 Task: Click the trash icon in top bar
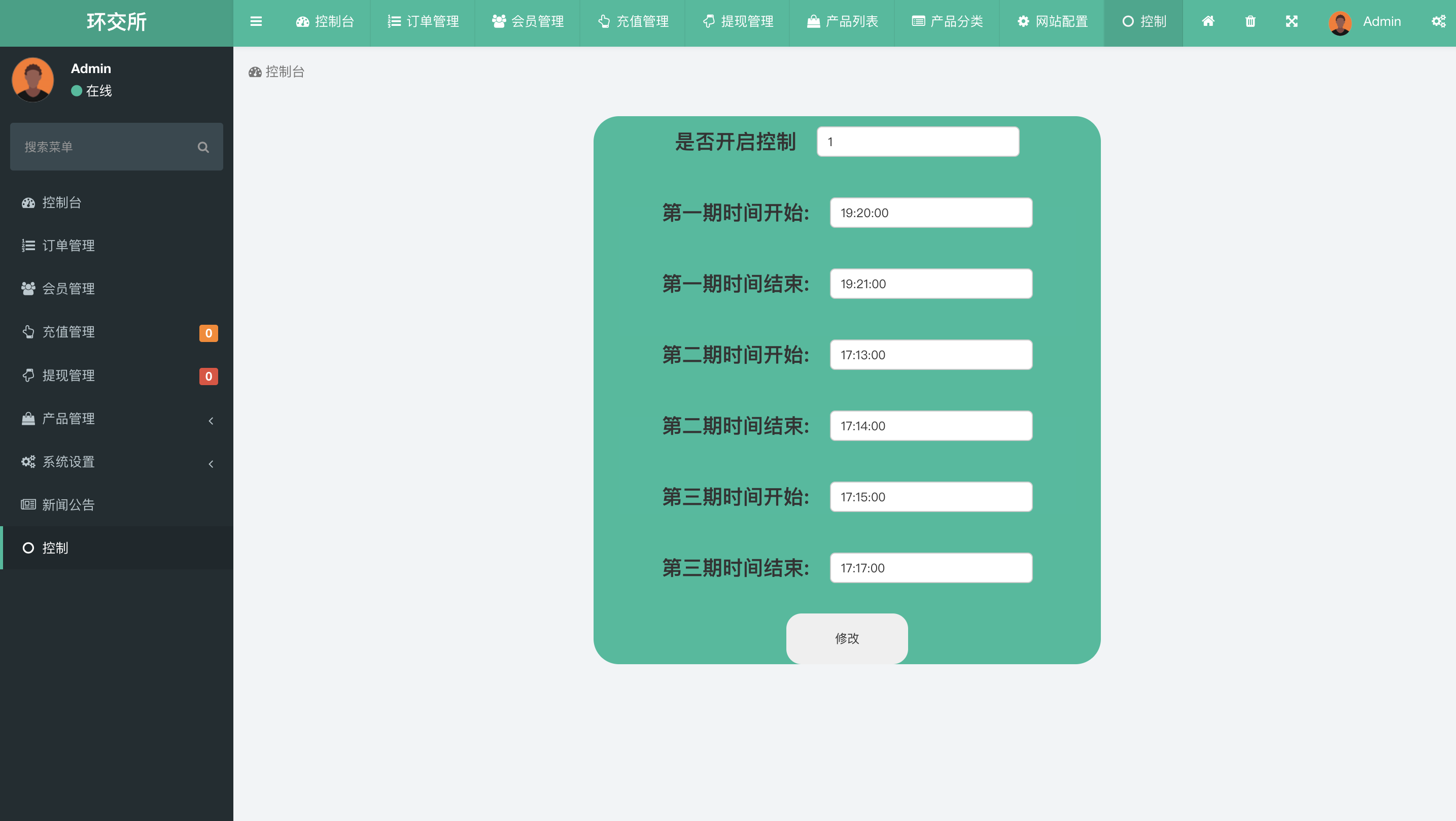pos(1250,21)
